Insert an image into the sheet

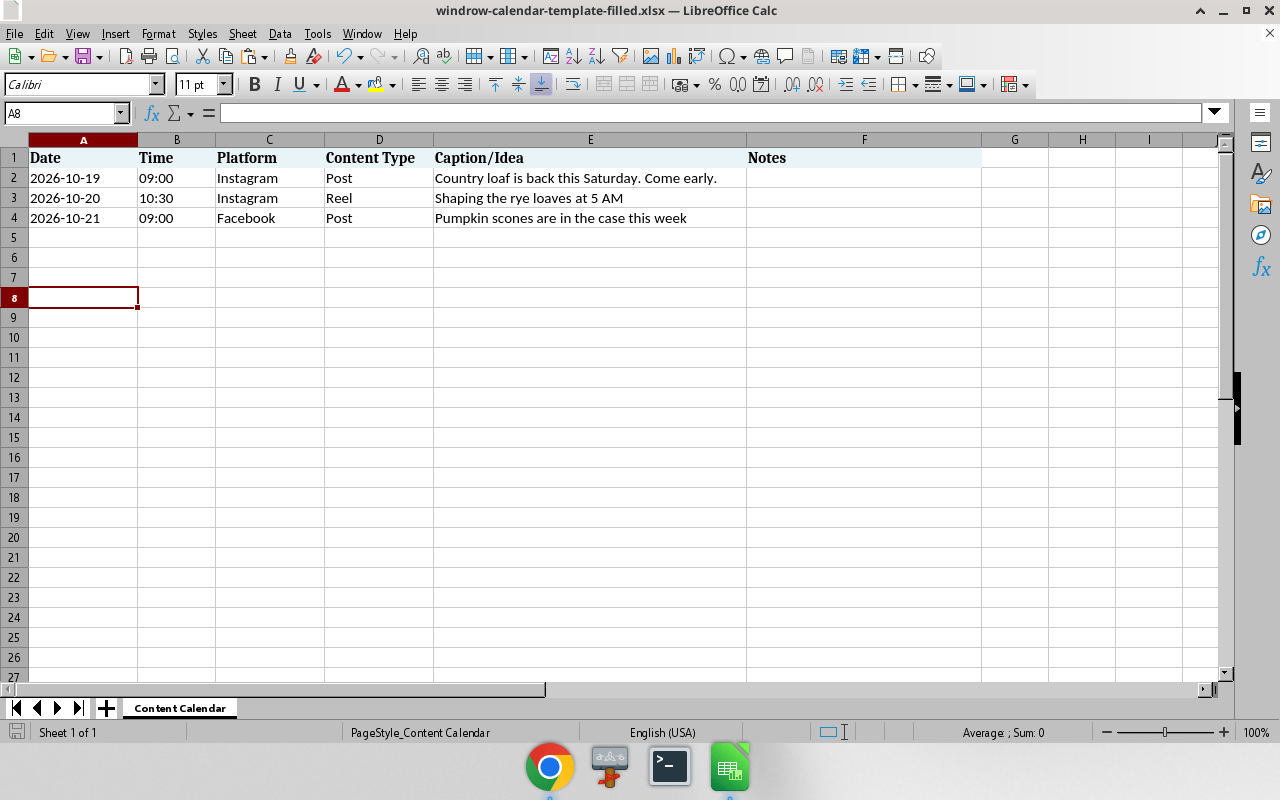651,56
